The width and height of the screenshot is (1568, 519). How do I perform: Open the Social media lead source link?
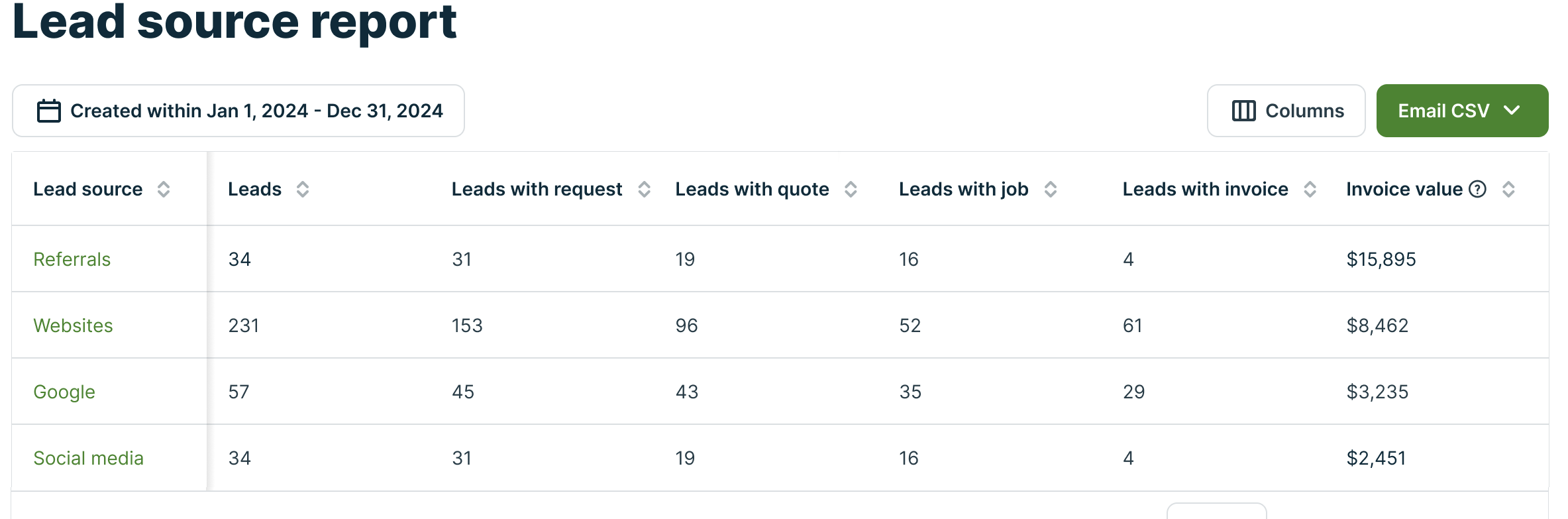coord(89,458)
